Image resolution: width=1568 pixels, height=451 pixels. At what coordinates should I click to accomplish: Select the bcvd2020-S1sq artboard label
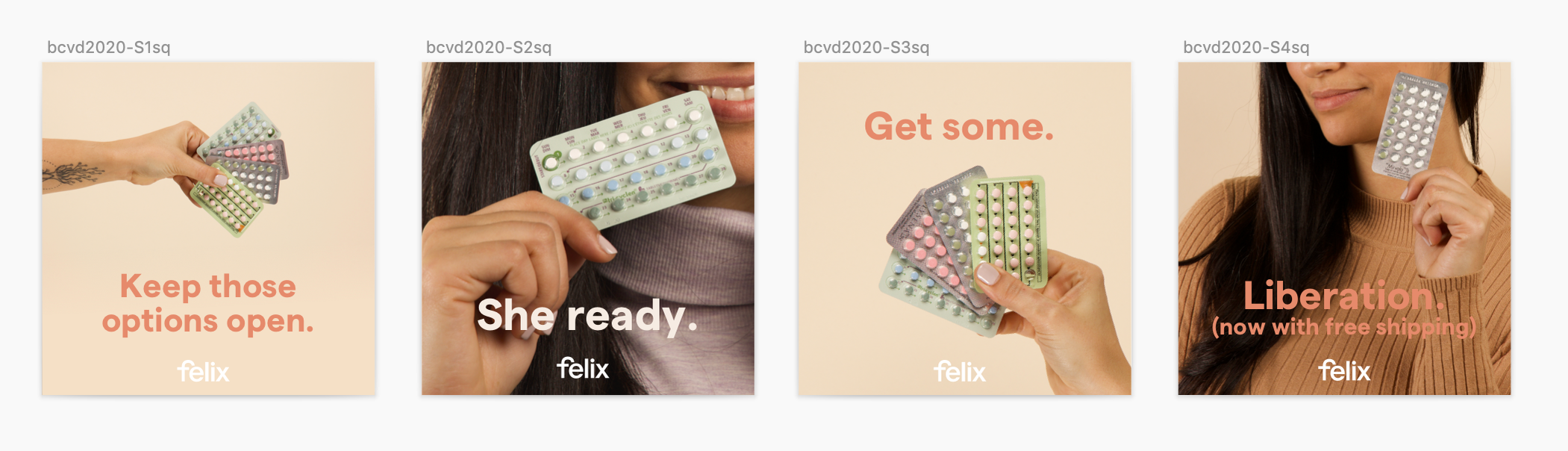tap(109, 48)
